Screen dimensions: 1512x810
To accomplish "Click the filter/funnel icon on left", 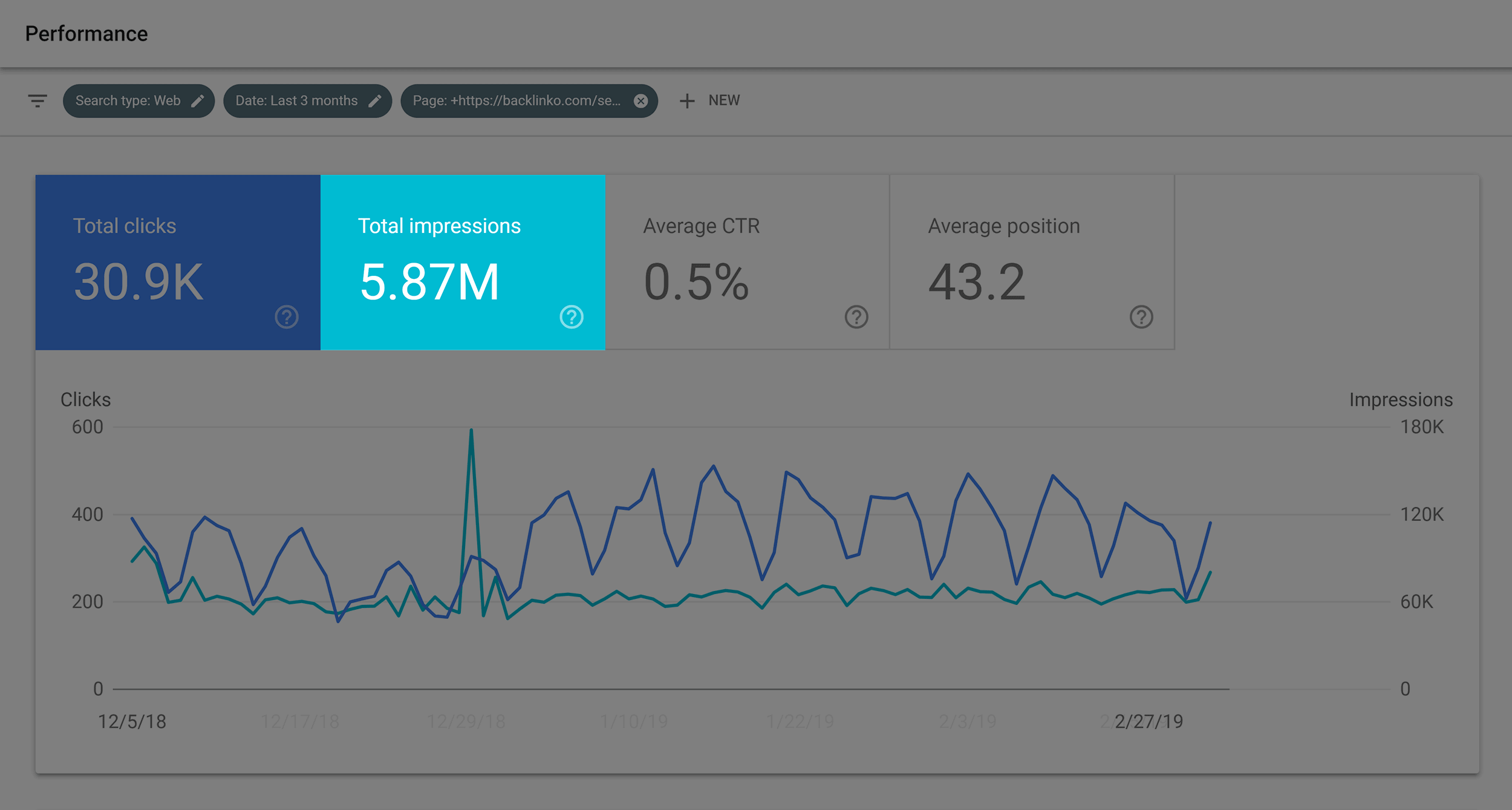I will point(37,101).
